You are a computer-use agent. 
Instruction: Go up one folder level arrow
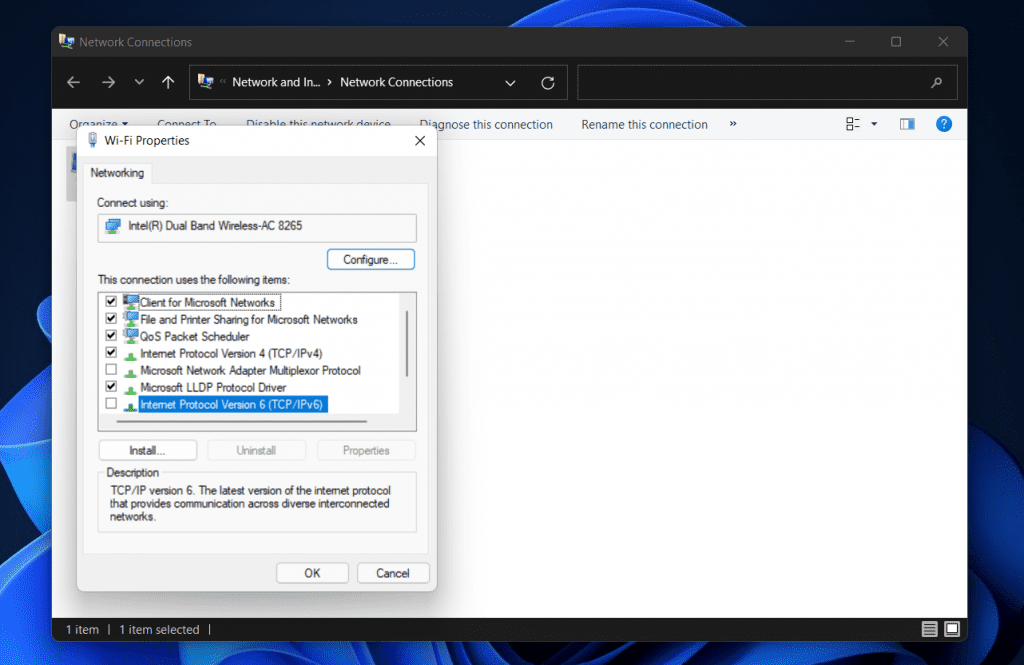[x=168, y=83]
